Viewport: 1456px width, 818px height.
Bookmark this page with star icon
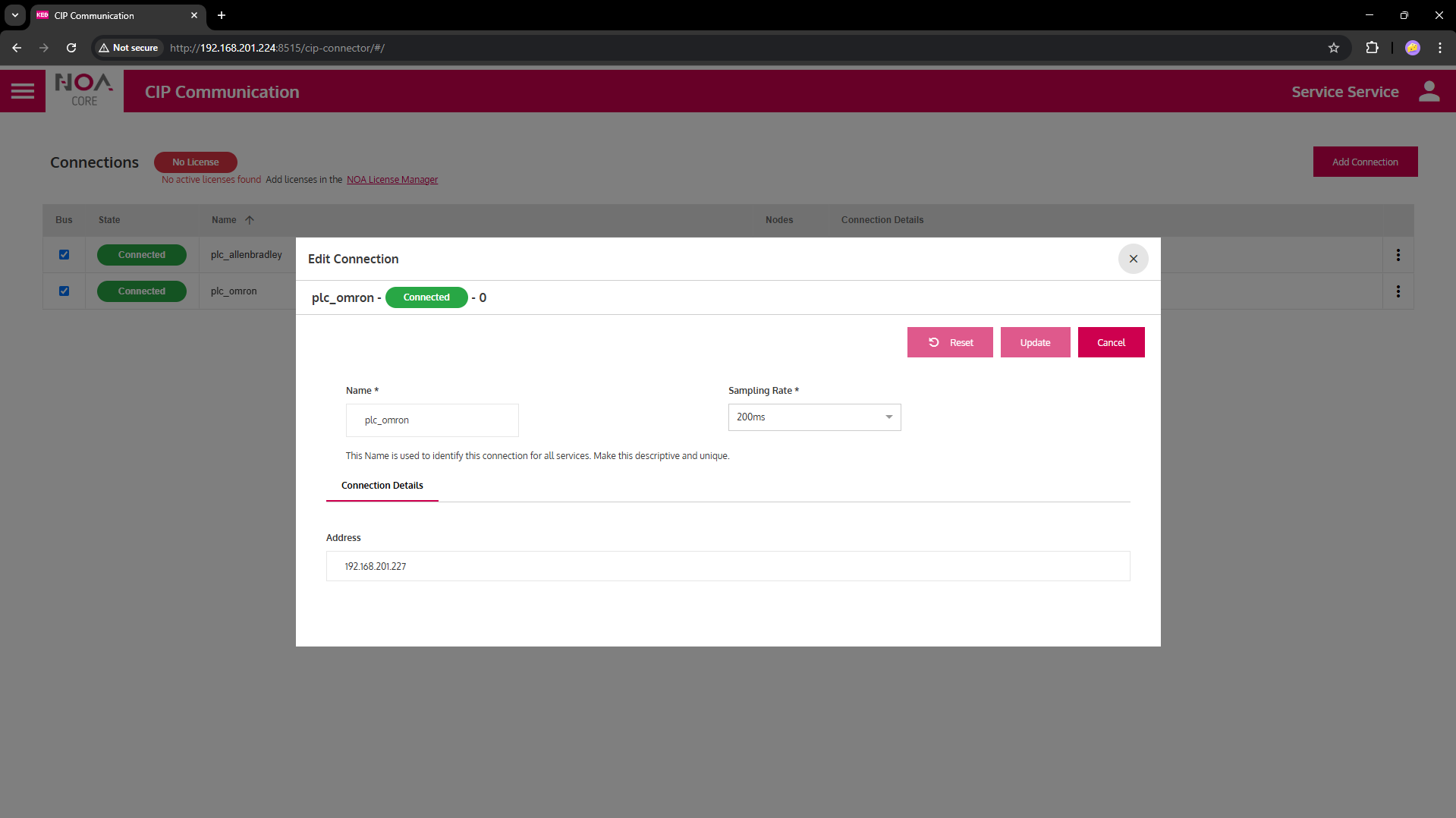click(1333, 48)
